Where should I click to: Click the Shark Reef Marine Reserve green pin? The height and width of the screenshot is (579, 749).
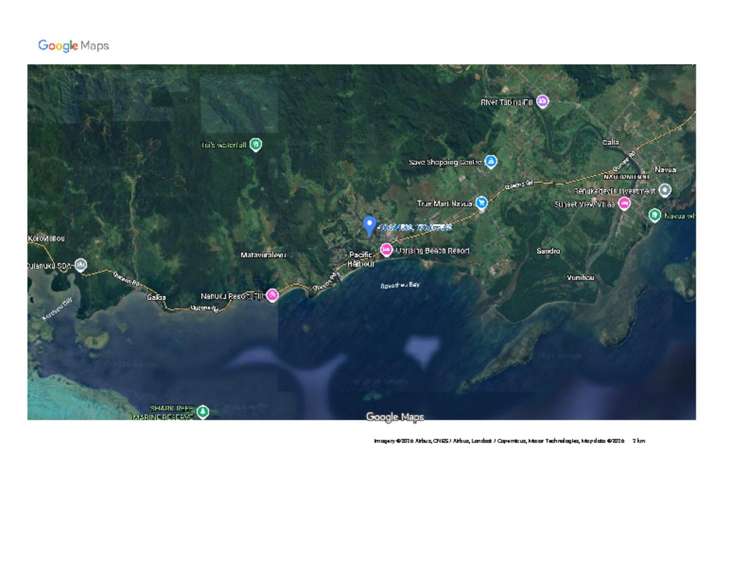[x=203, y=412]
